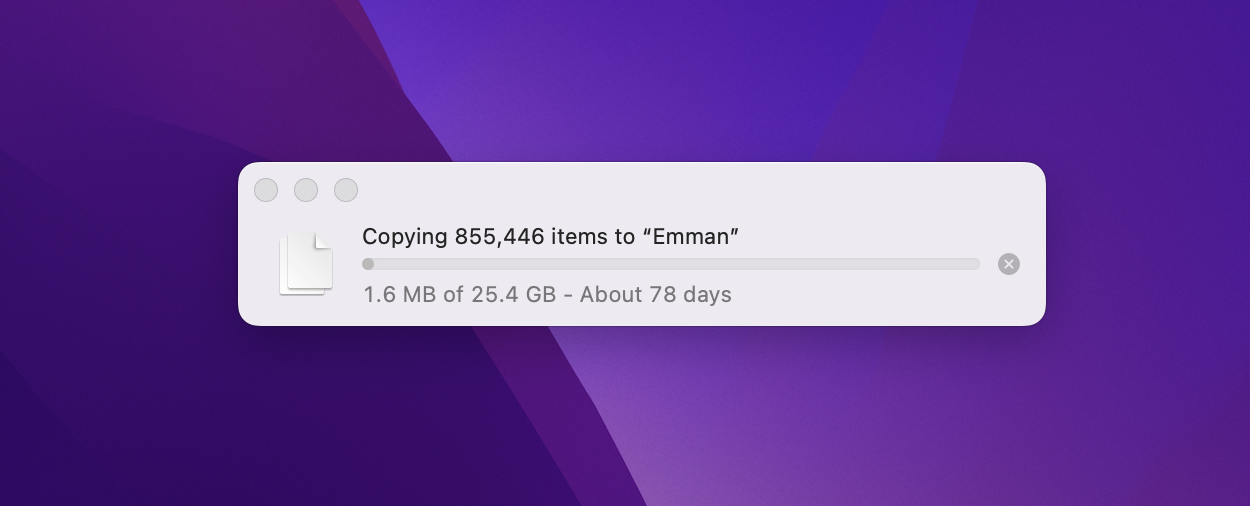Click the filled dot at progress bar start

pos(368,264)
